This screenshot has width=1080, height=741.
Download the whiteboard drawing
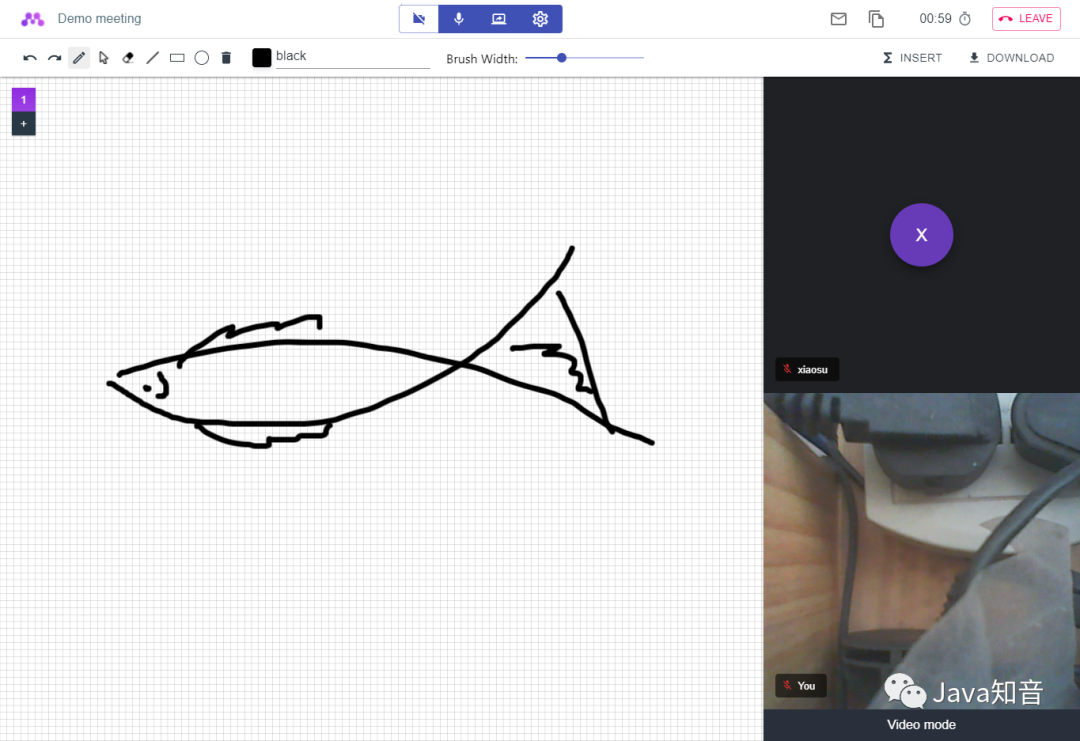(1011, 58)
